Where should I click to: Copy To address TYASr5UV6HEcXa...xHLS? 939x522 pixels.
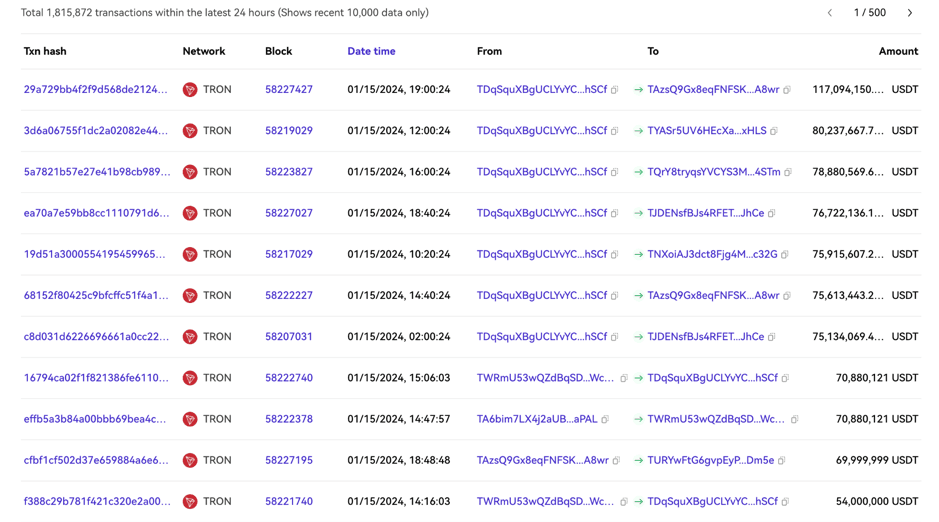[x=774, y=131]
